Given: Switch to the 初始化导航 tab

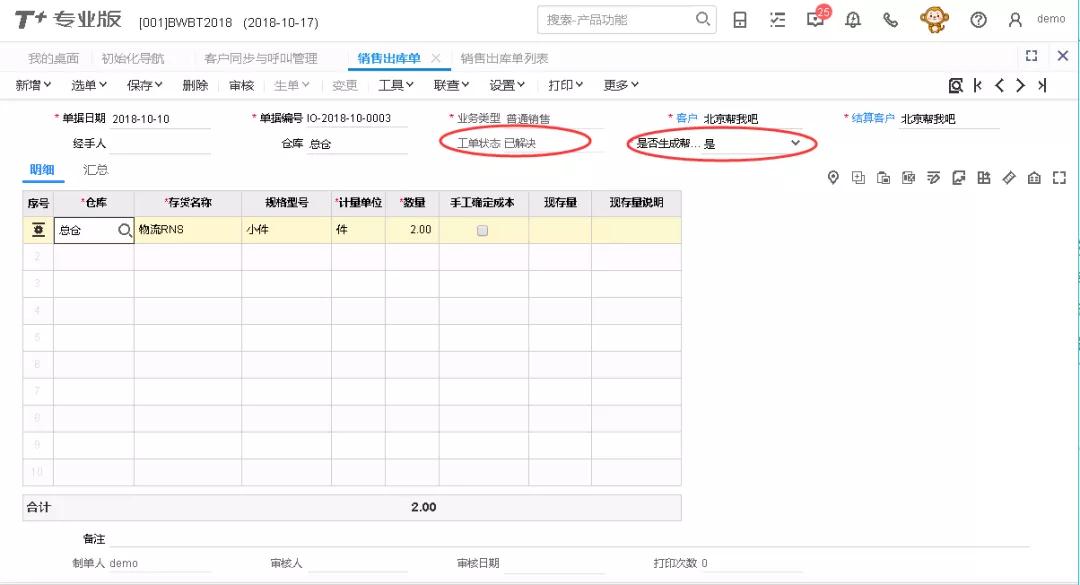Looking at the screenshot, I should [133, 59].
